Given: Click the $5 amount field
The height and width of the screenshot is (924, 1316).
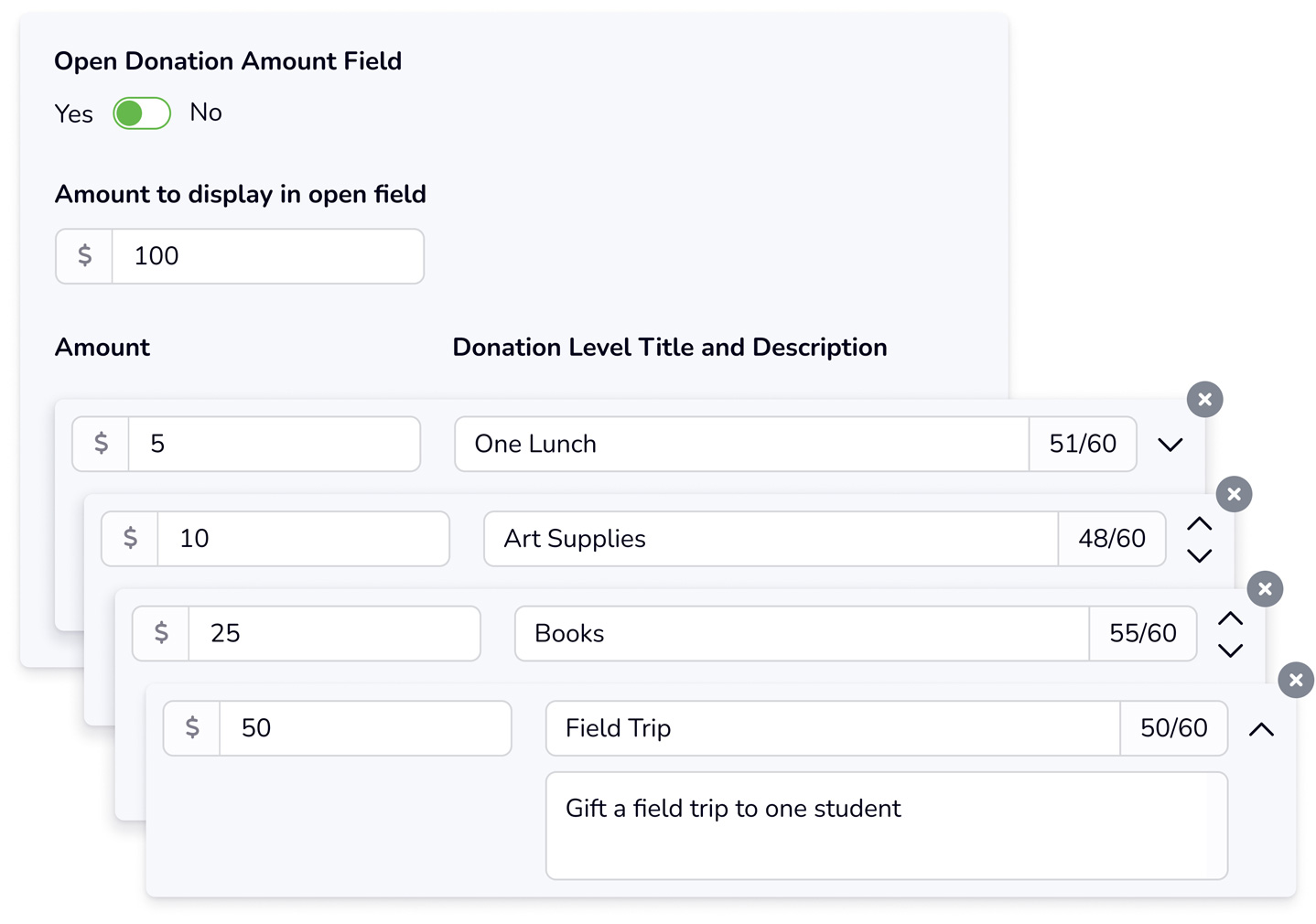Looking at the screenshot, I should click(274, 444).
